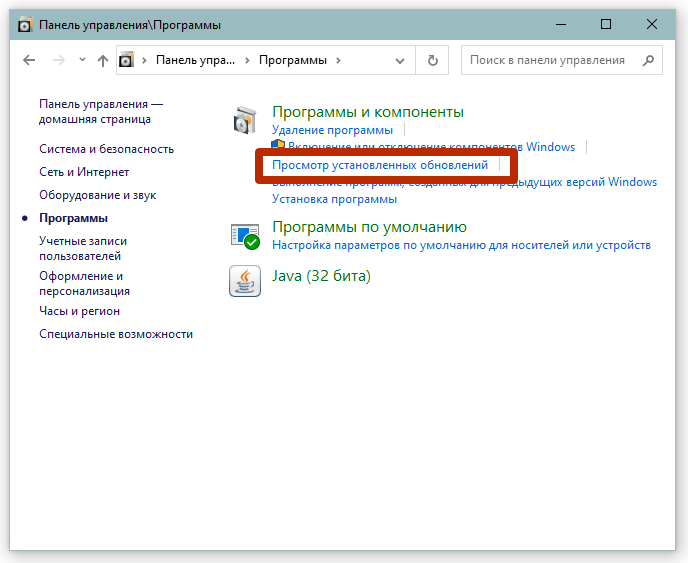This screenshot has height=563, width=688.
Task: Refresh the Control Panel view
Action: click(x=432, y=60)
